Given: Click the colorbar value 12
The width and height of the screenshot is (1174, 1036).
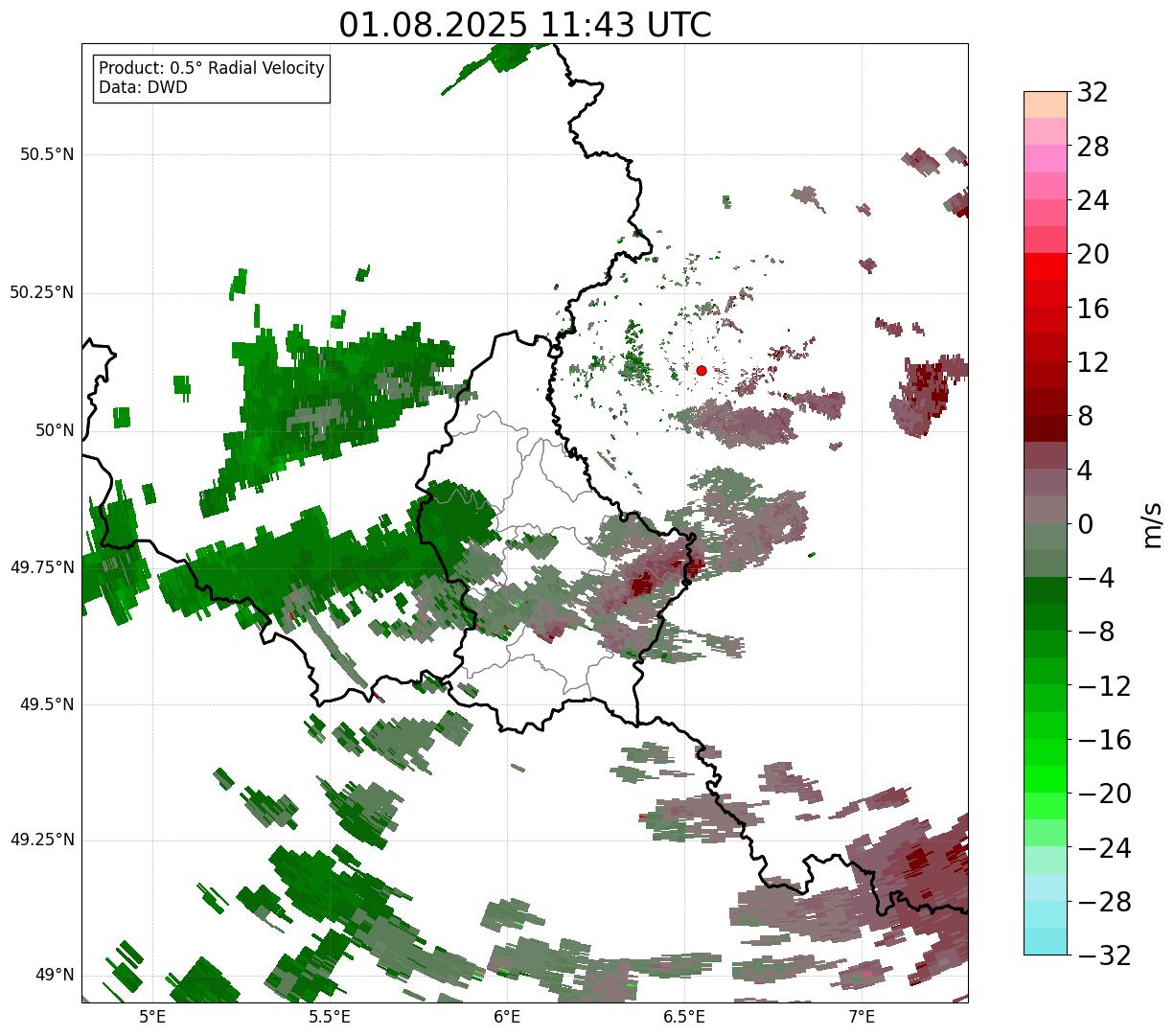Looking at the screenshot, I should 1093,362.
